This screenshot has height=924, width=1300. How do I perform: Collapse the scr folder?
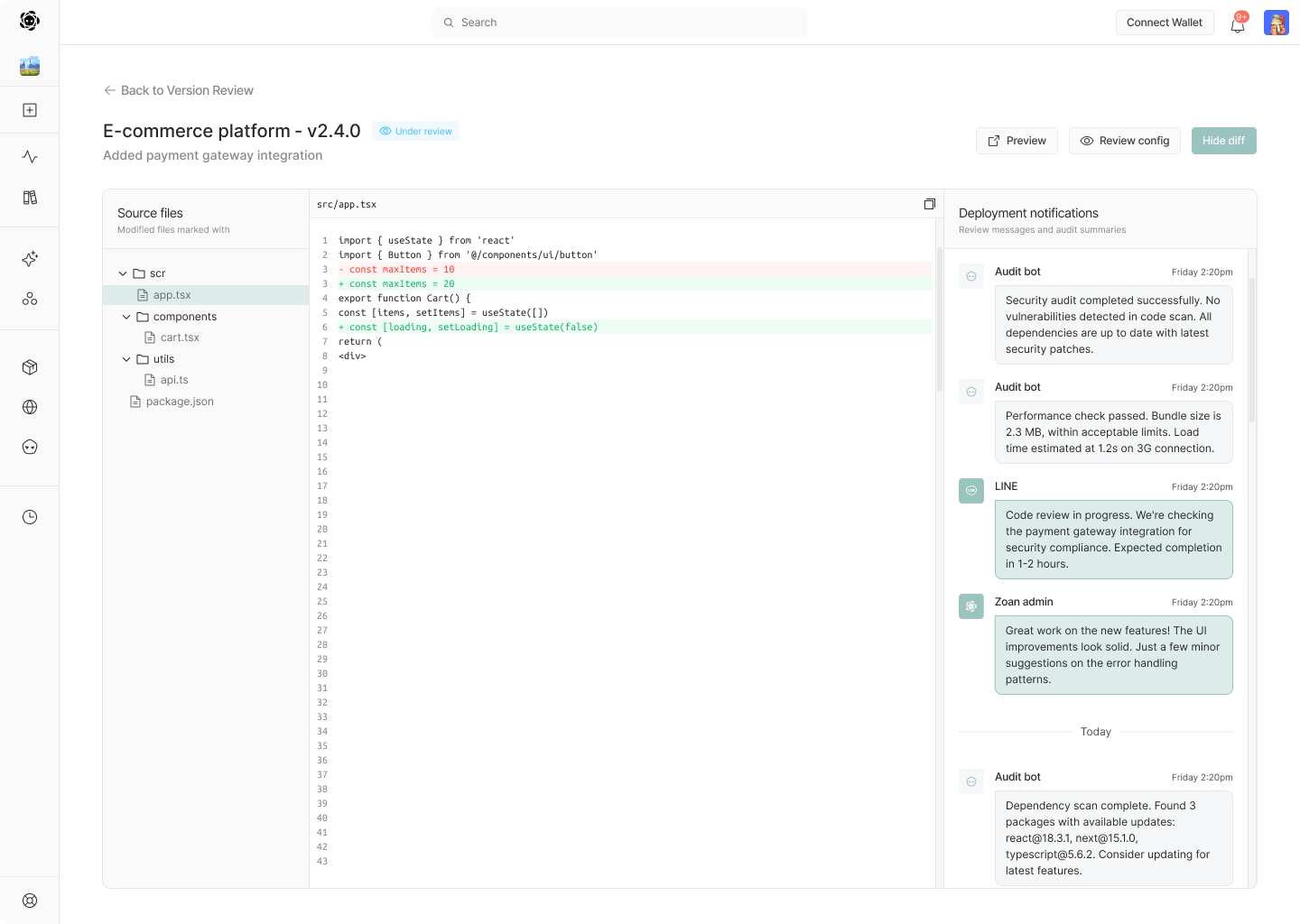pyautogui.click(x=123, y=273)
